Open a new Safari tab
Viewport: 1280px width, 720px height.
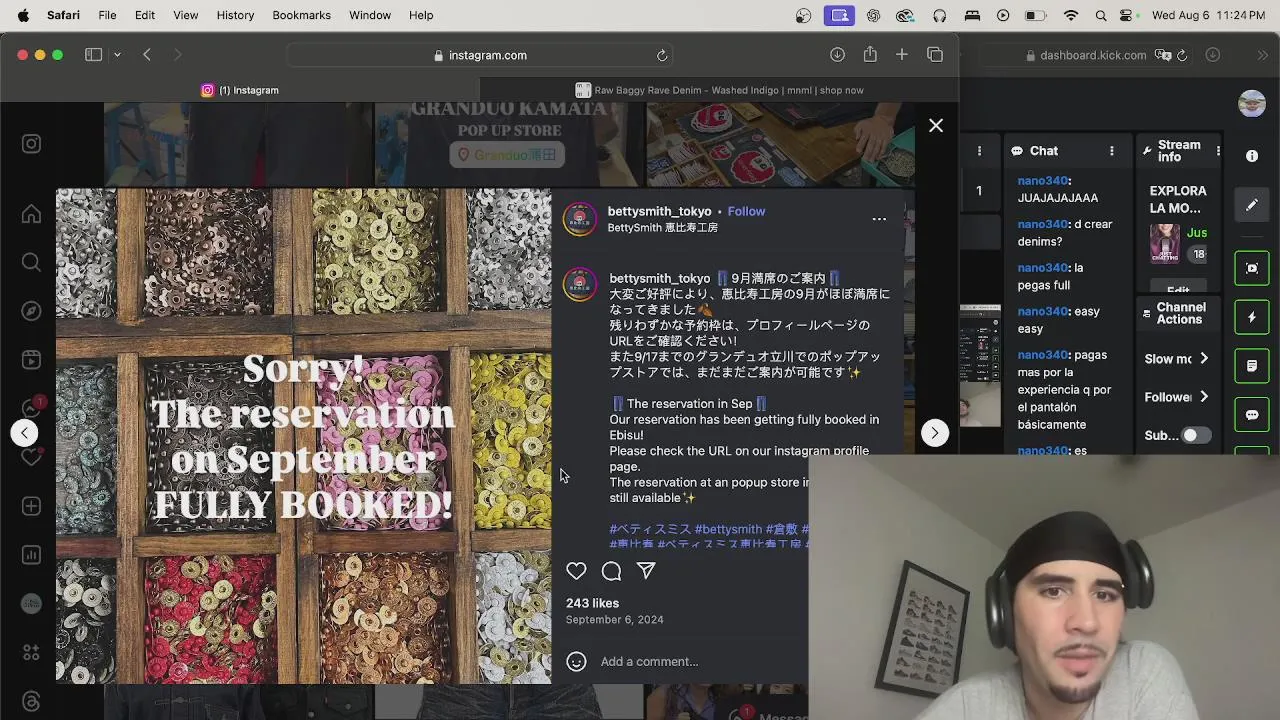coord(902,55)
